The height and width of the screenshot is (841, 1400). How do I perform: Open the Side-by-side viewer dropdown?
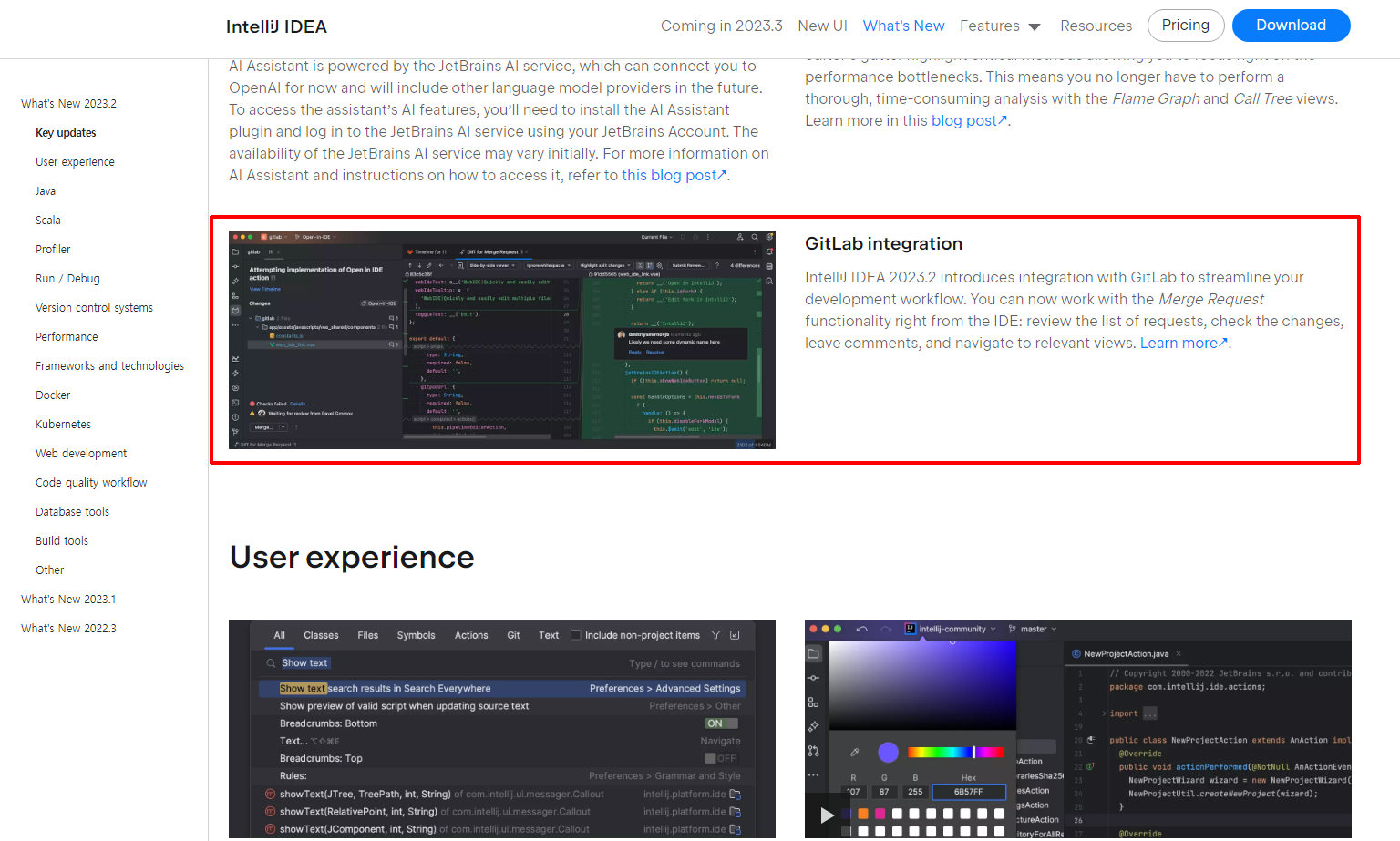tap(492, 265)
